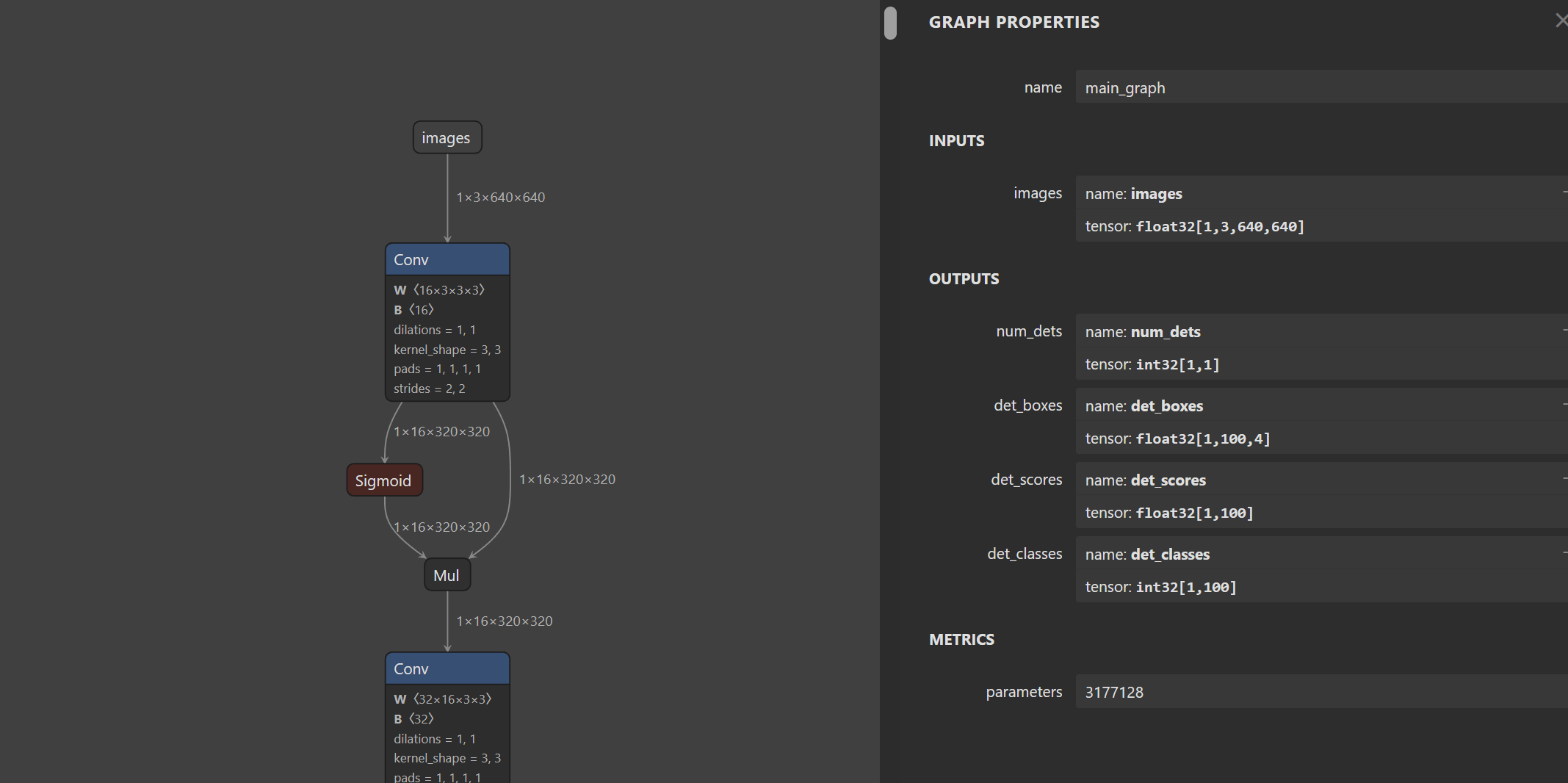1568x783 pixels.
Task: Click the main_graph name field
Action: point(1322,87)
